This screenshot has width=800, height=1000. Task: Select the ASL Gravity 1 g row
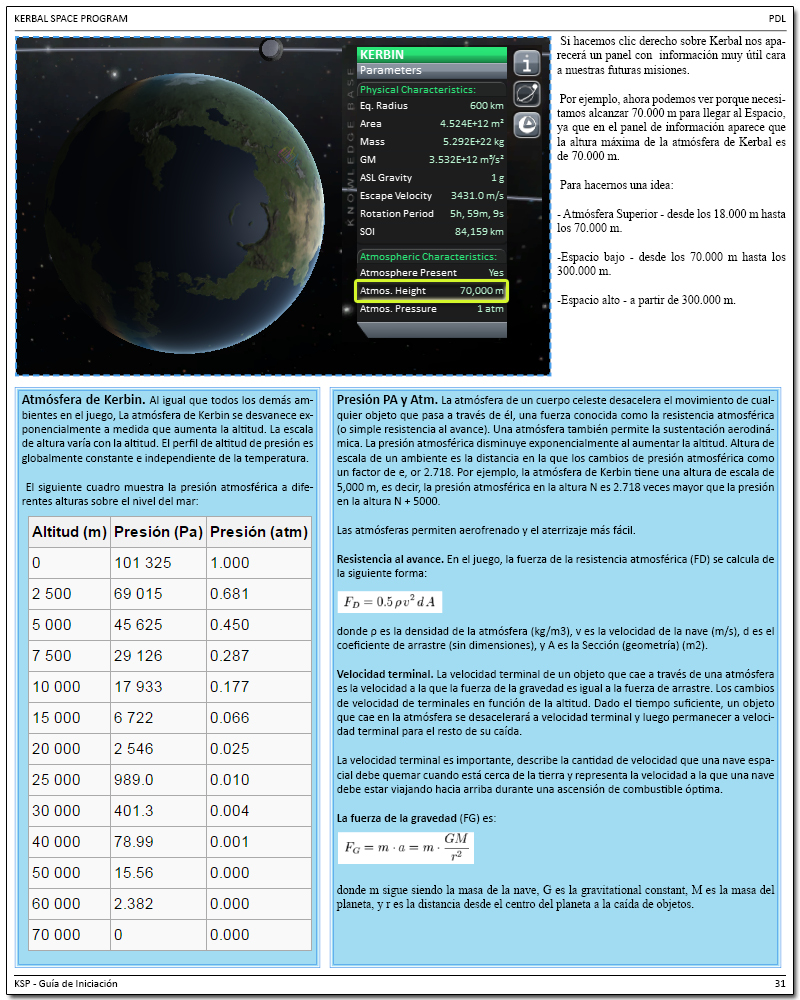click(x=432, y=177)
